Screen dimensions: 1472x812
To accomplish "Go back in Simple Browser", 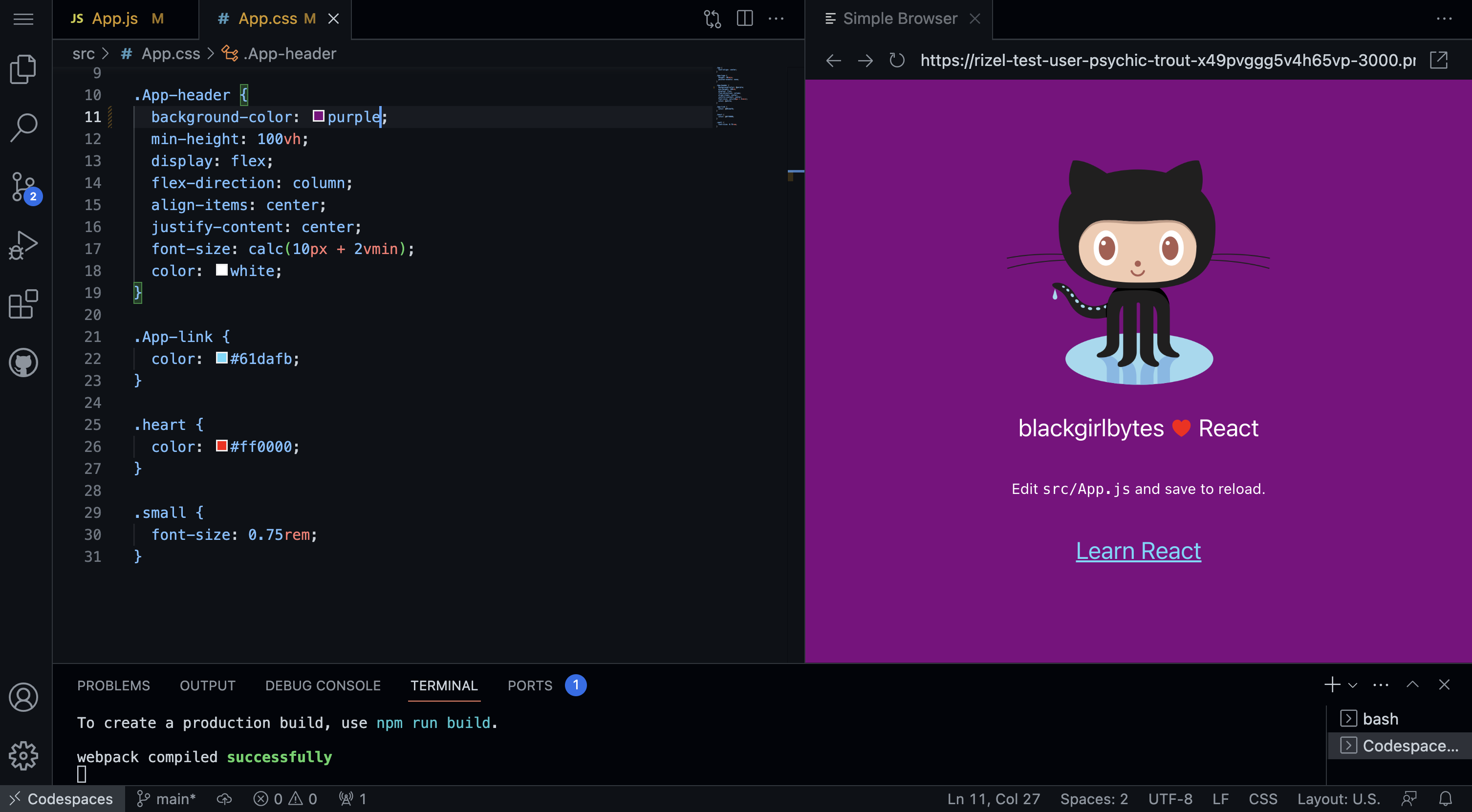I will tap(833, 61).
